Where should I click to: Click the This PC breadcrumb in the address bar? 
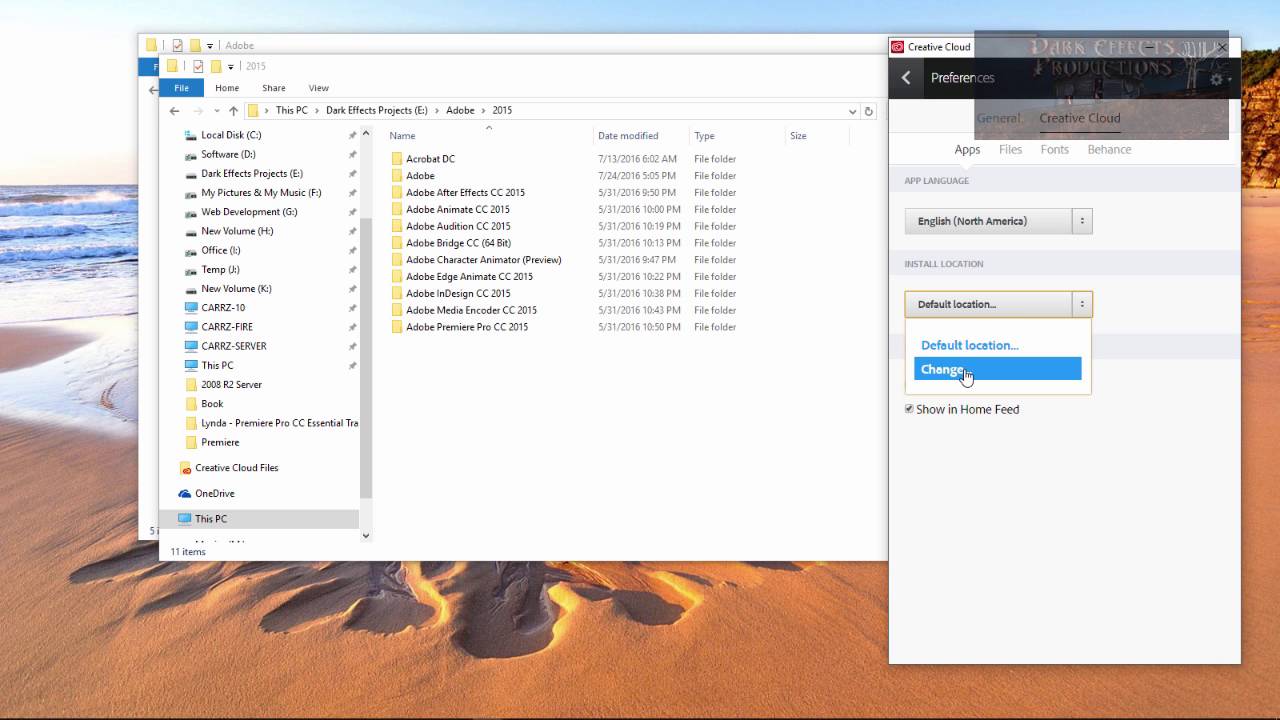pos(292,111)
